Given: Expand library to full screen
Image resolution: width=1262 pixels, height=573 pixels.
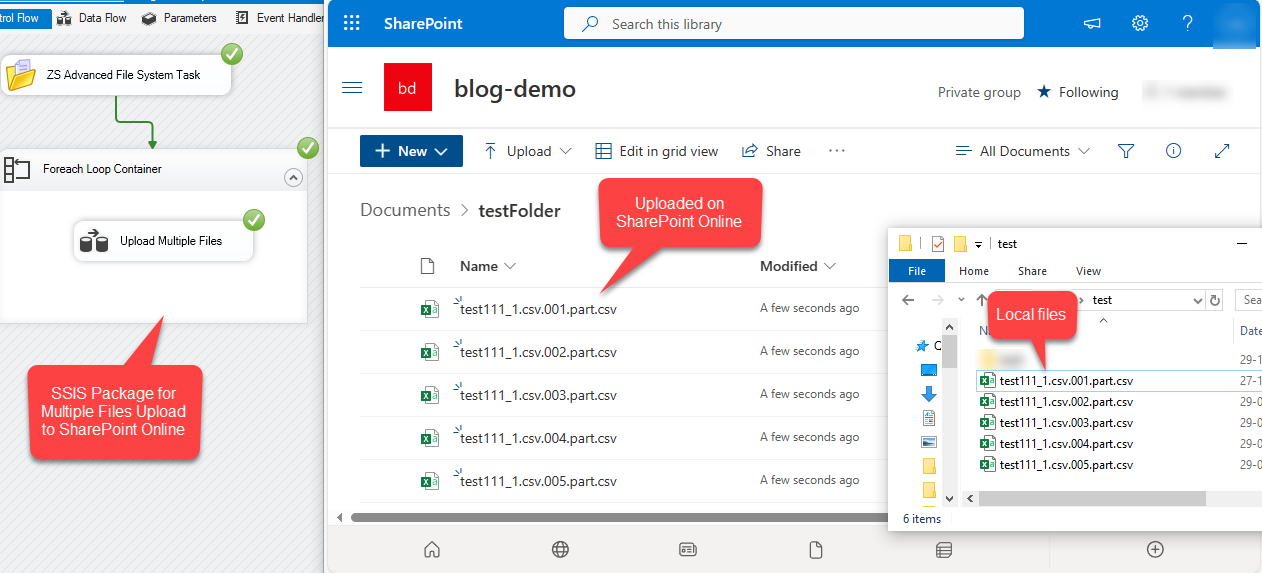Looking at the screenshot, I should click(x=1222, y=151).
